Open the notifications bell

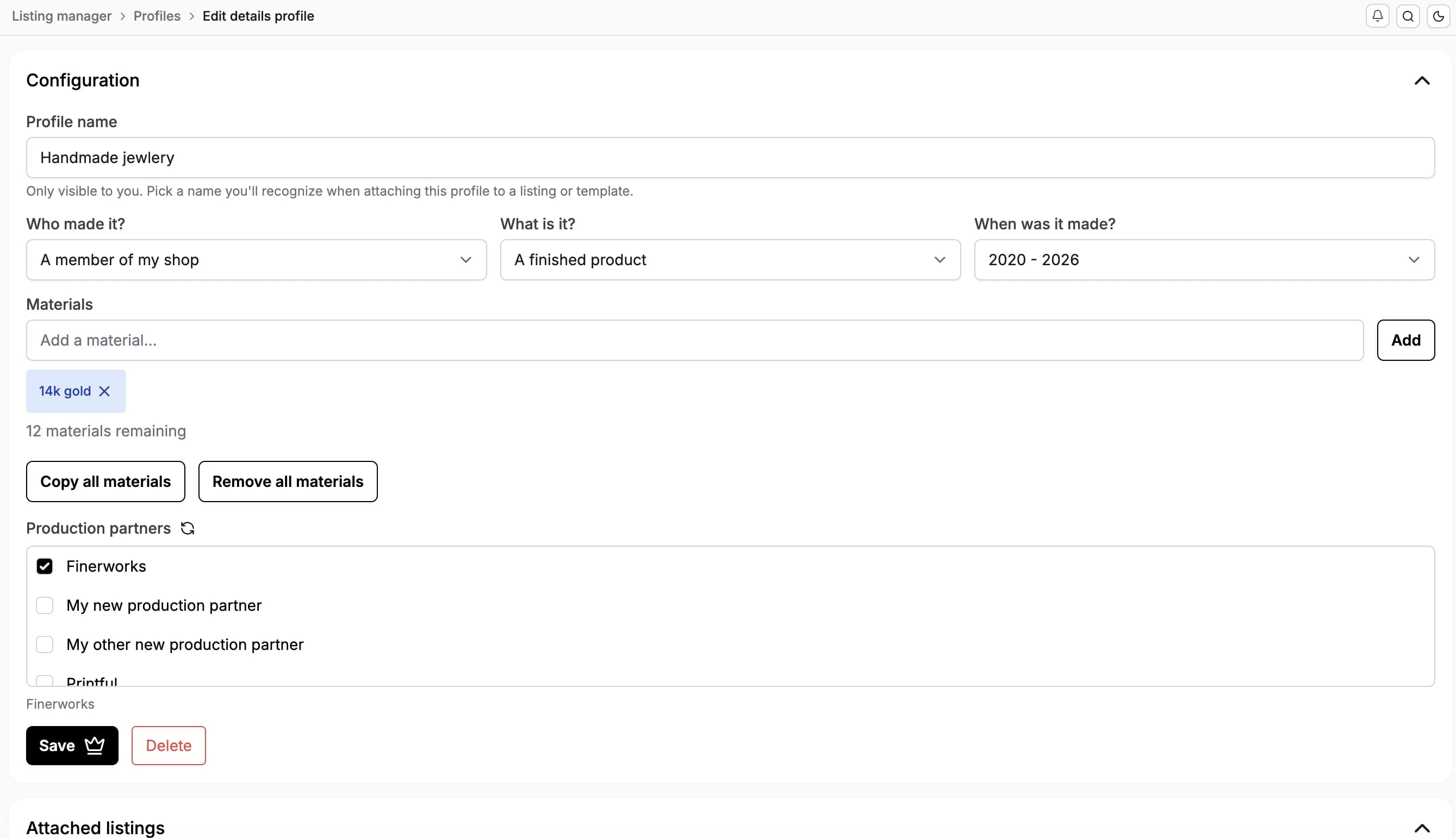tap(1377, 16)
